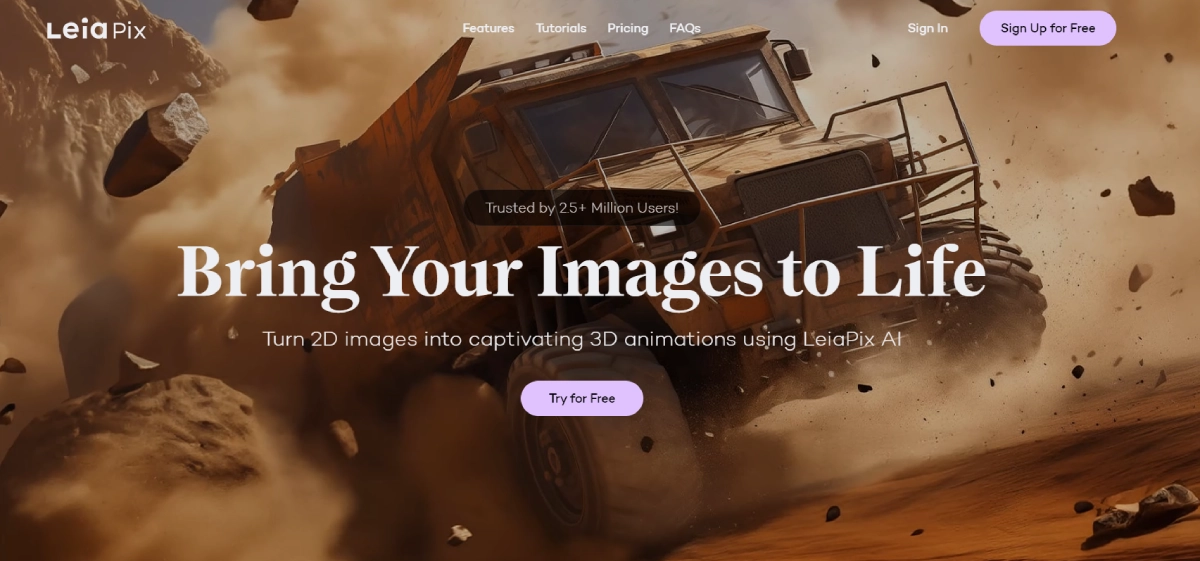This screenshot has height=561, width=1200.
Task: Click the LeiaPix logo
Action: point(96,30)
